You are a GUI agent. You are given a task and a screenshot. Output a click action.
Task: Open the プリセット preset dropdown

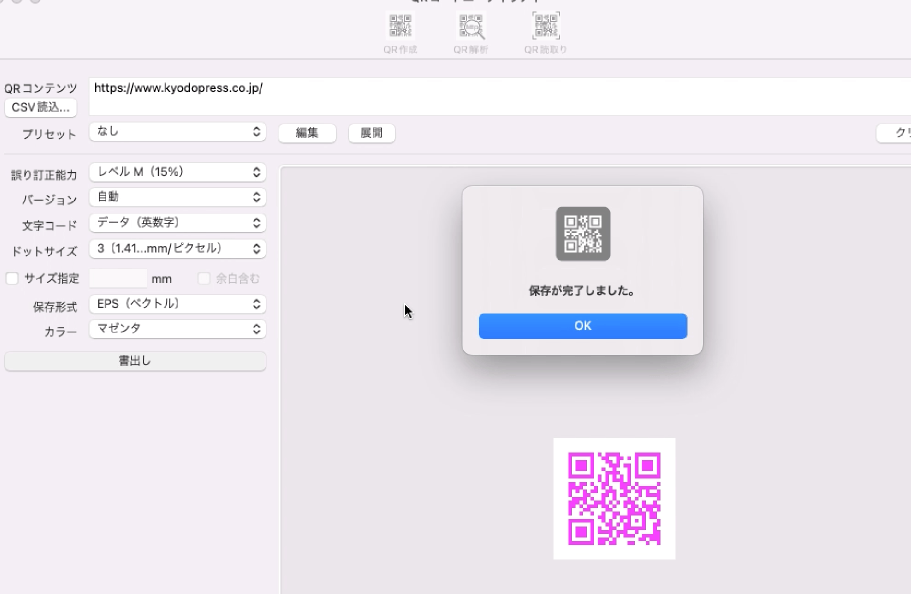177,133
